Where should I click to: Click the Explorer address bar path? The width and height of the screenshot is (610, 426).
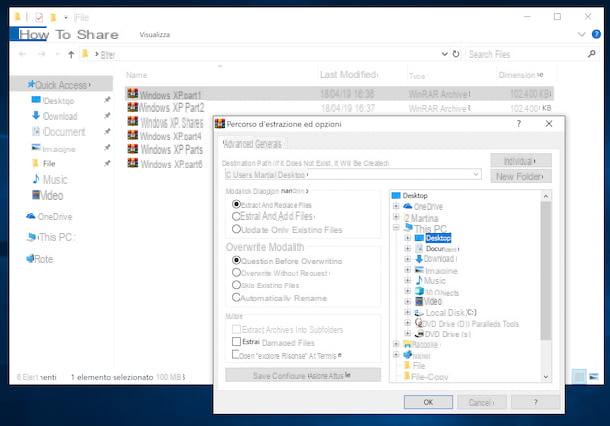(261, 54)
